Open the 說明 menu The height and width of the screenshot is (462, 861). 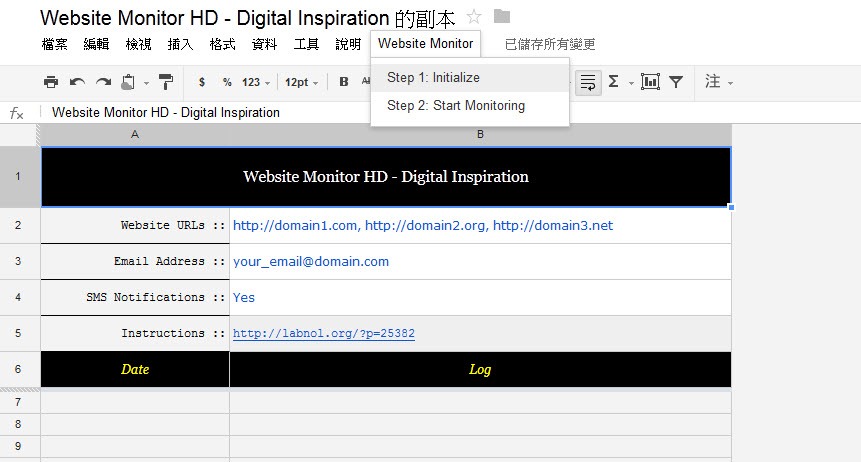coord(348,44)
